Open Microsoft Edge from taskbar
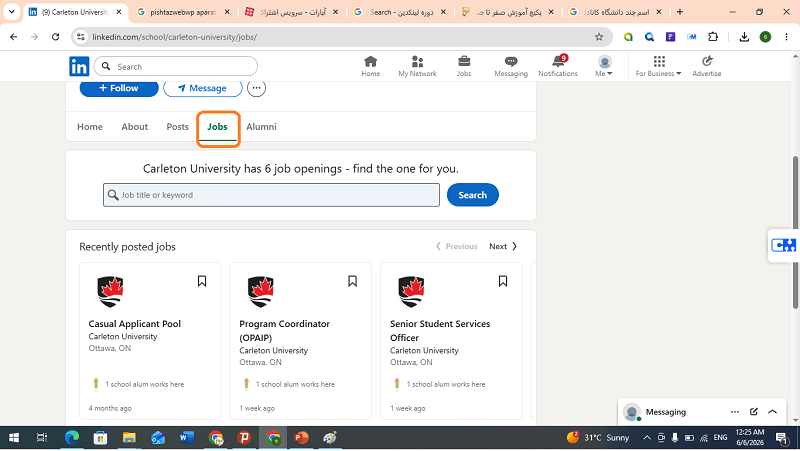 [x=72, y=438]
